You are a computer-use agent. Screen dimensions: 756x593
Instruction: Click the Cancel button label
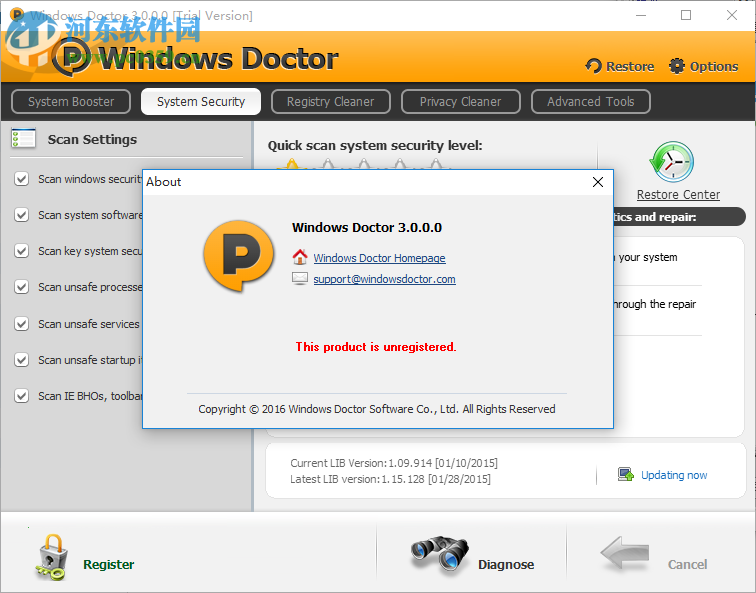687,564
